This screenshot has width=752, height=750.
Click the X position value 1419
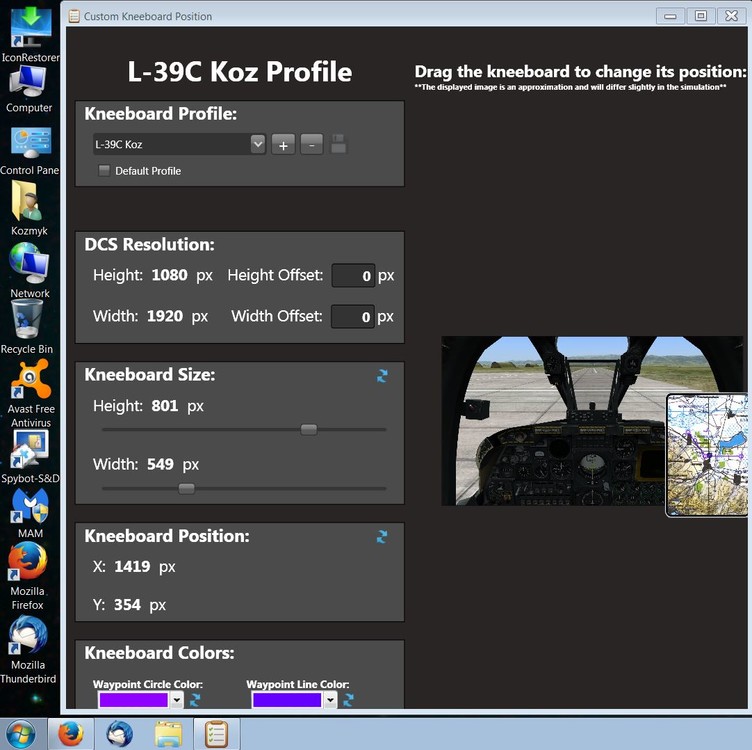pos(132,566)
